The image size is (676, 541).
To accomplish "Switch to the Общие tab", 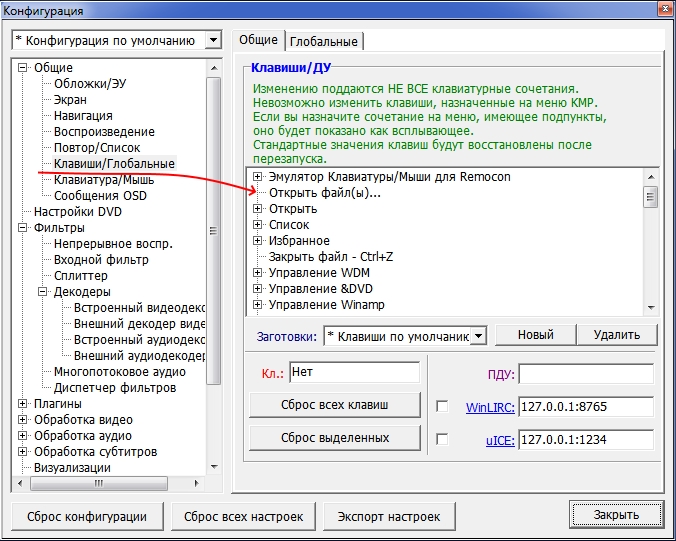I will click(259, 40).
